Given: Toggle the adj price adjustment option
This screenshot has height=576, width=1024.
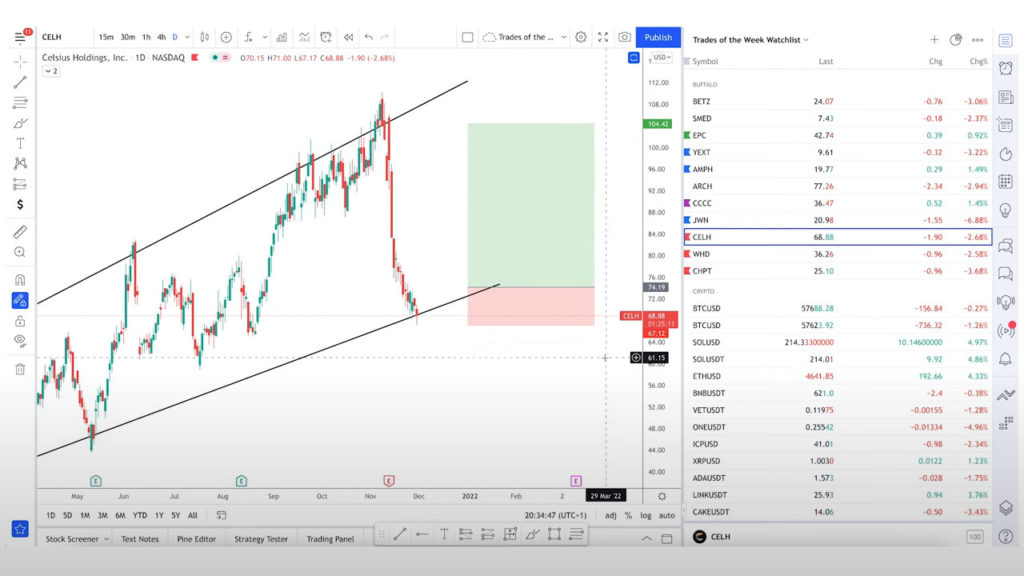Looking at the screenshot, I should [611, 515].
